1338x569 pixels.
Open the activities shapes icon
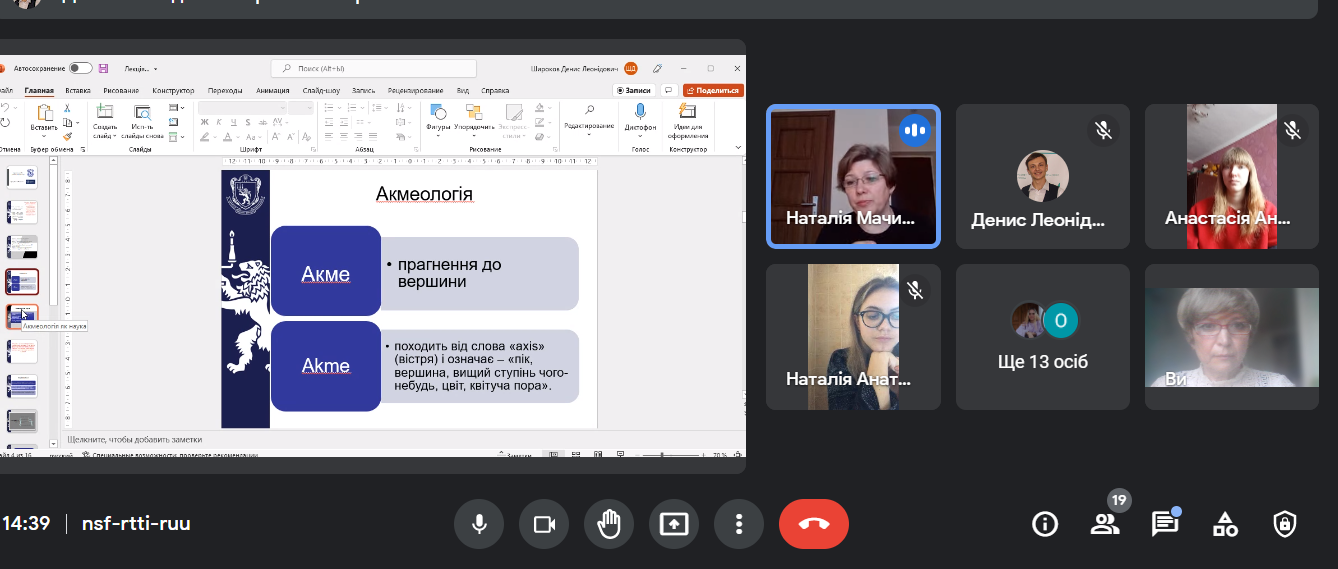click(x=1225, y=524)
